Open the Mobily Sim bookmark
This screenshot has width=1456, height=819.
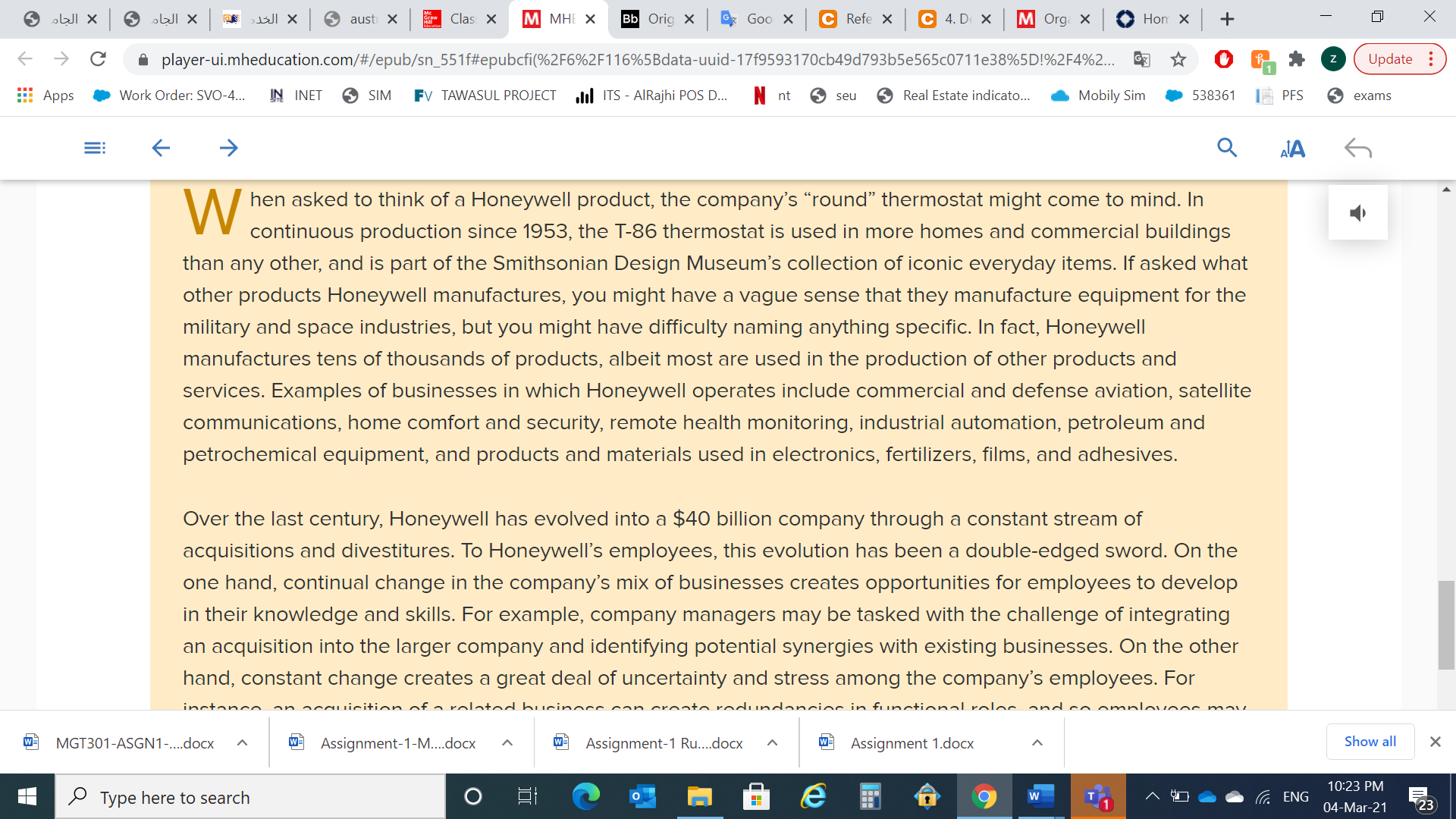tap(1098, 96)
